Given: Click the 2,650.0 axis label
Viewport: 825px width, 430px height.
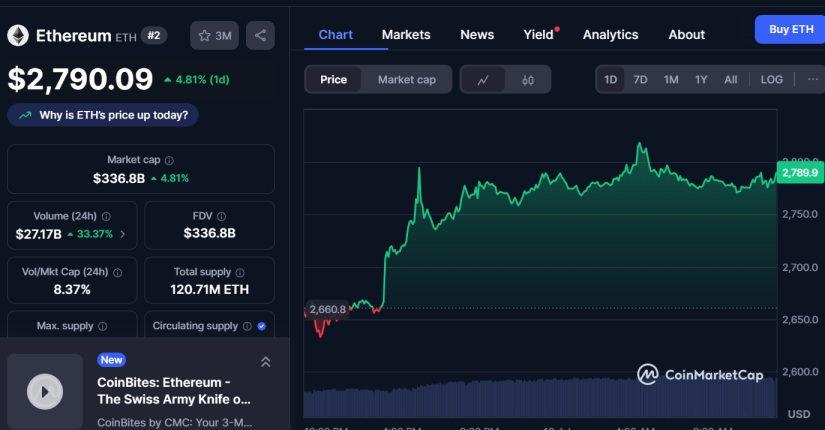Looking at the screenshot, I should tap(800, 319).
